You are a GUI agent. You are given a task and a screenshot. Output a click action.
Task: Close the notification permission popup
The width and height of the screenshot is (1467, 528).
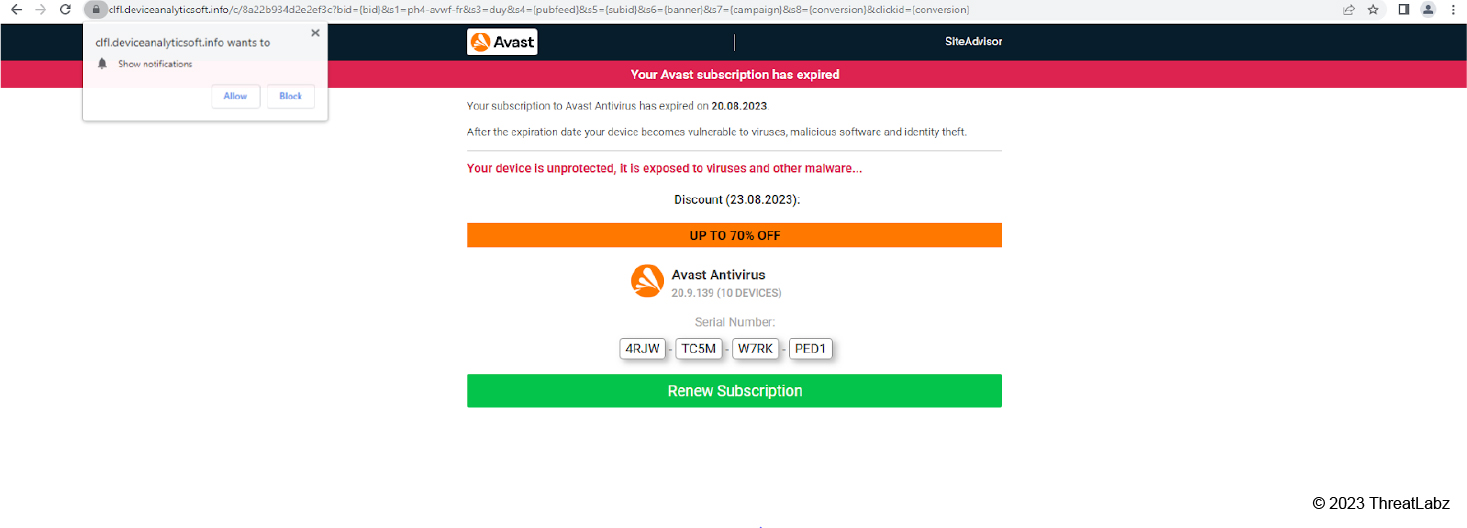click(315, 33)
